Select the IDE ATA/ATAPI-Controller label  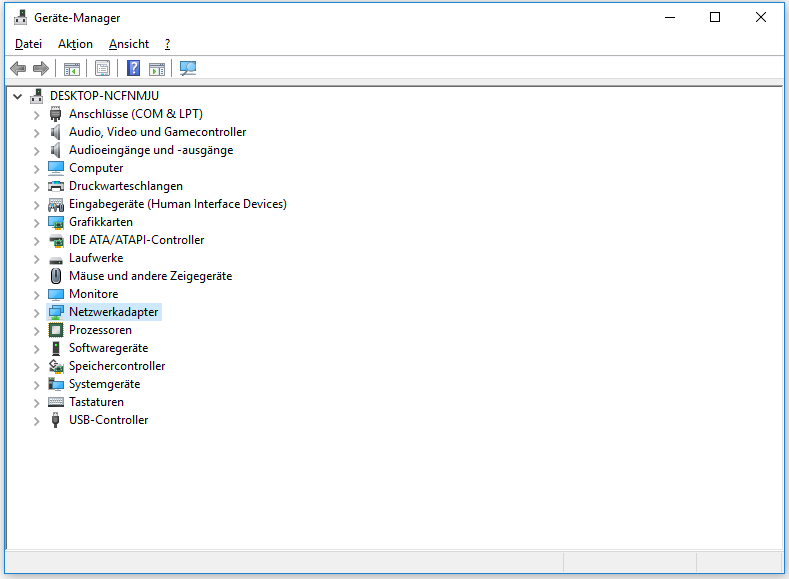pos(137,240)
